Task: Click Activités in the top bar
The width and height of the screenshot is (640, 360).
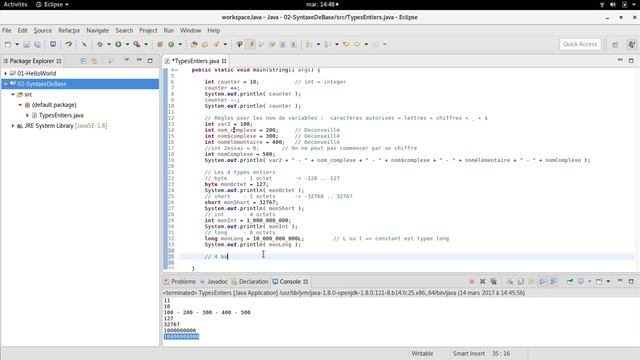Action: 15,4
